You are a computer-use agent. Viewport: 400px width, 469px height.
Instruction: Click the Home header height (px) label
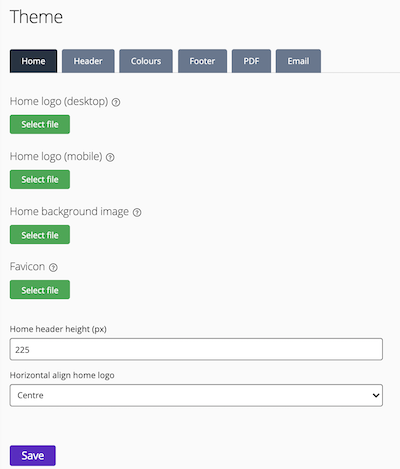coord(58,329)
